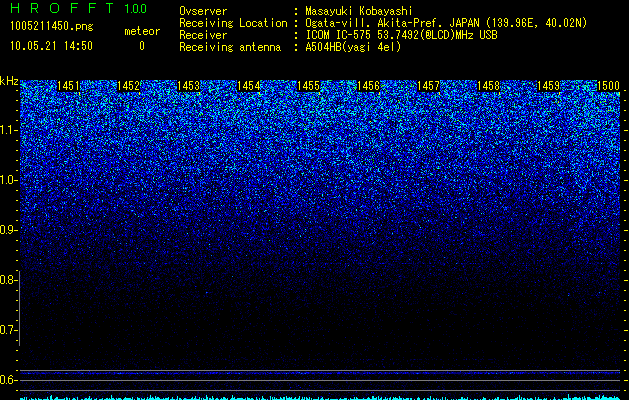Click the 0.7 kHz axis label
The height and width of the screenshot is (400, 629).
coord(7,330)
